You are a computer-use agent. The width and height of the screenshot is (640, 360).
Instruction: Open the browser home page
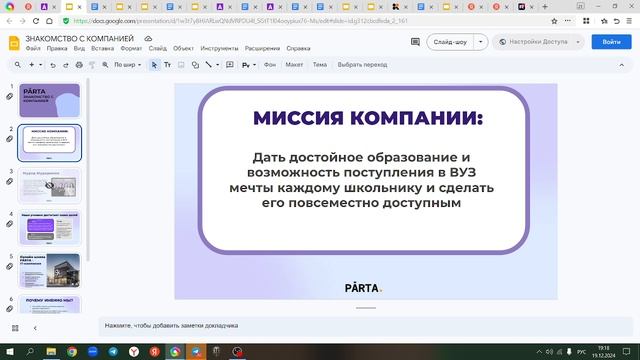click(49, 21)
